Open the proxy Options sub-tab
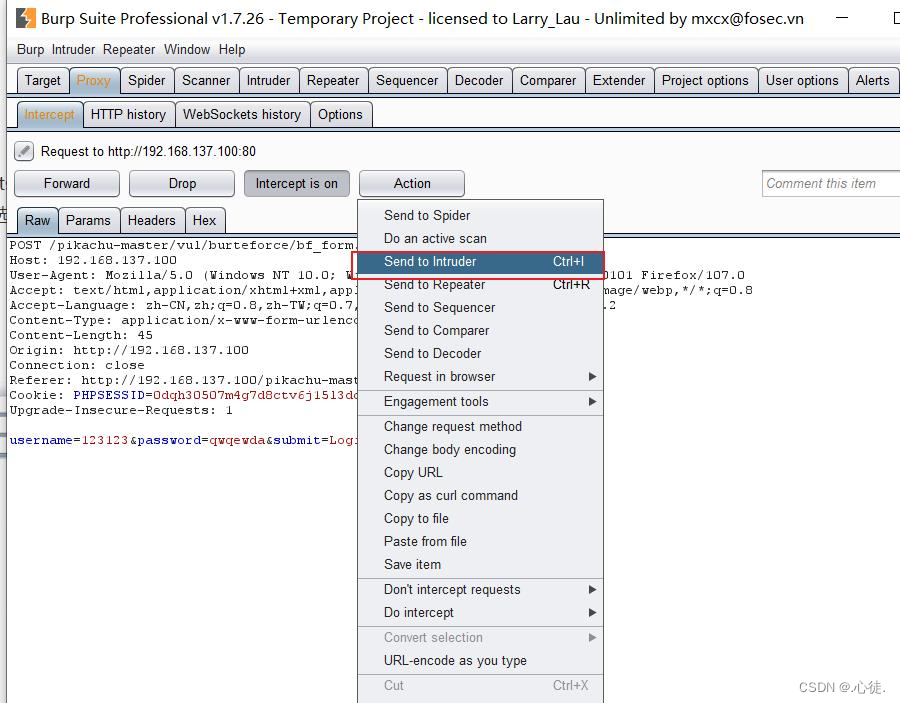Image resolution: width=900 pixels, height=703 pixels. coord(340,115)
